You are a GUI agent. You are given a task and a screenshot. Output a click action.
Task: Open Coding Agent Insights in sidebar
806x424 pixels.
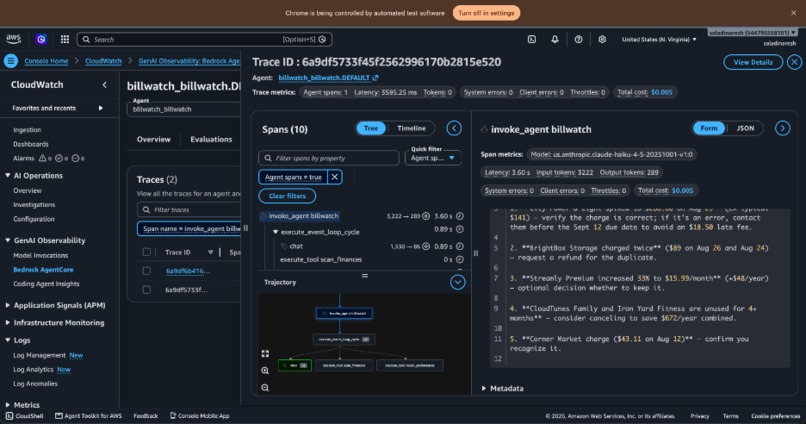[x=46, y=284]
